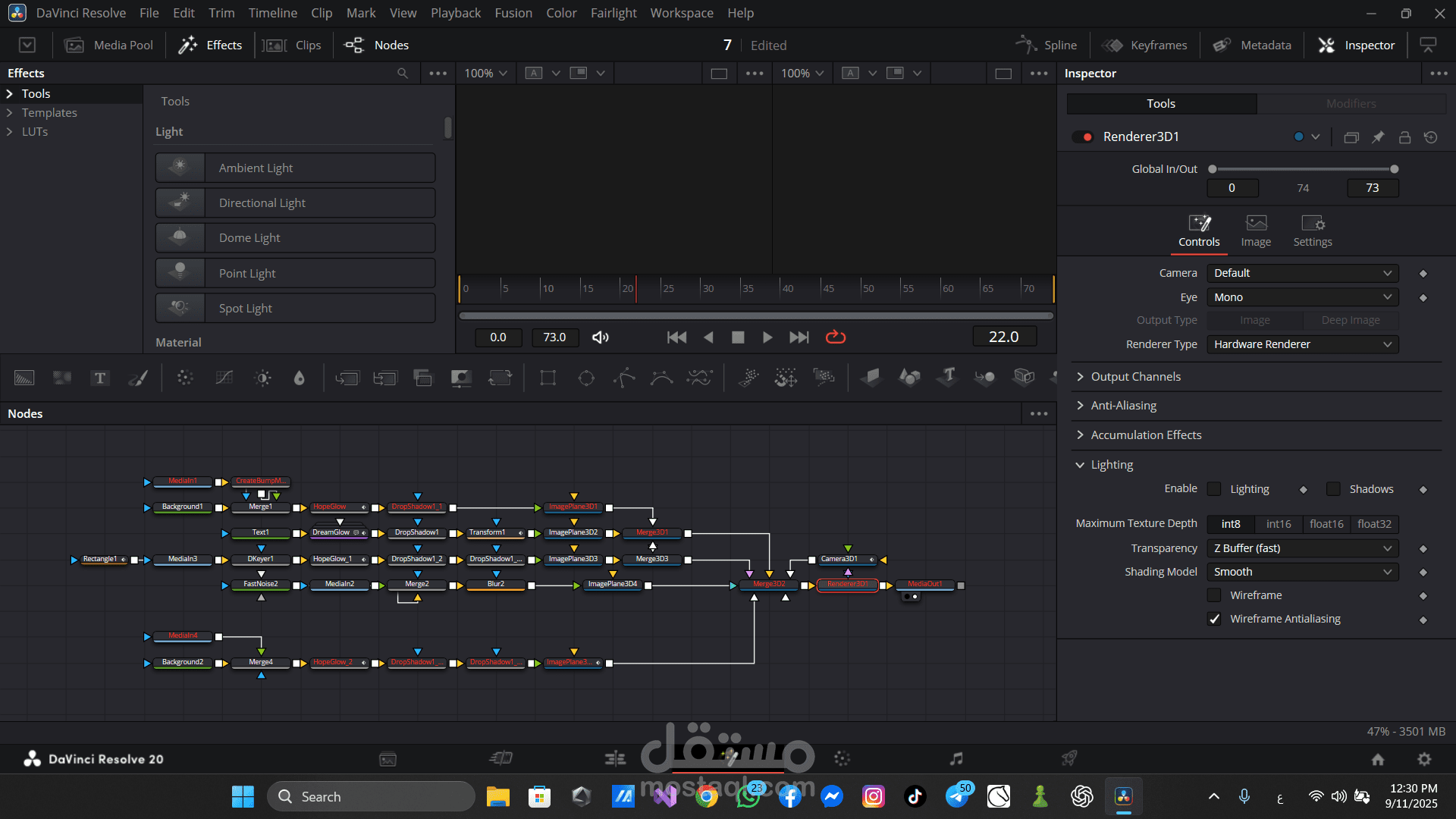Expand the Output Channels section

pos(1135,377)
